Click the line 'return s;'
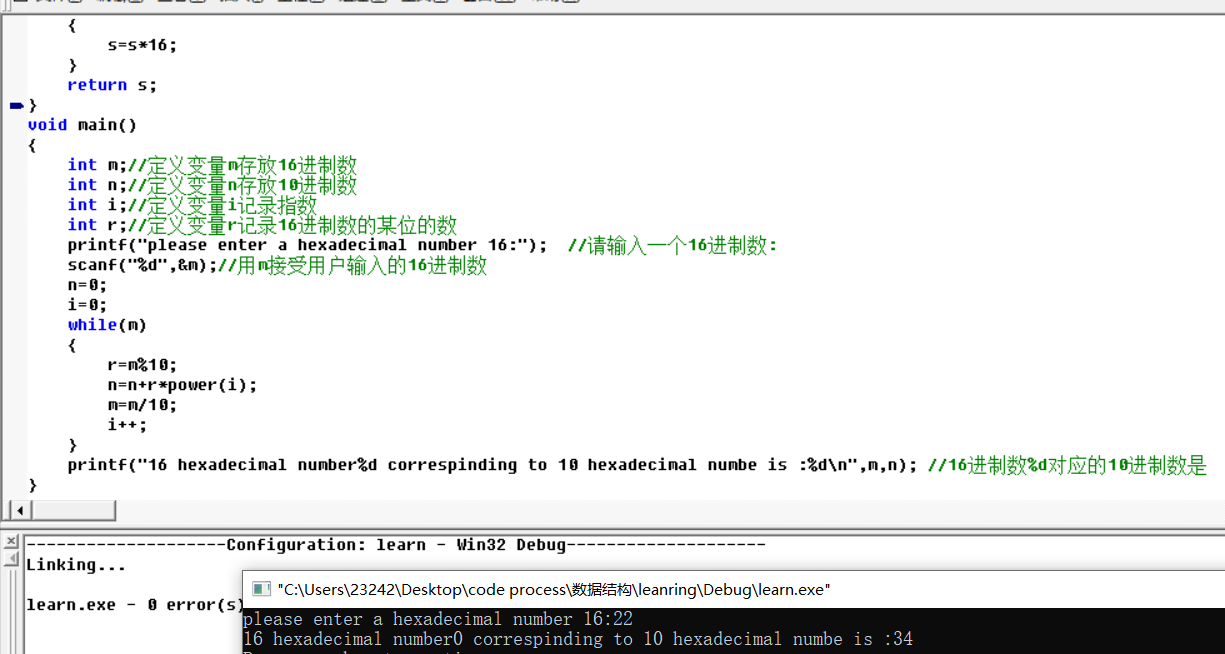1225x654 pixels. coord(112,85)
